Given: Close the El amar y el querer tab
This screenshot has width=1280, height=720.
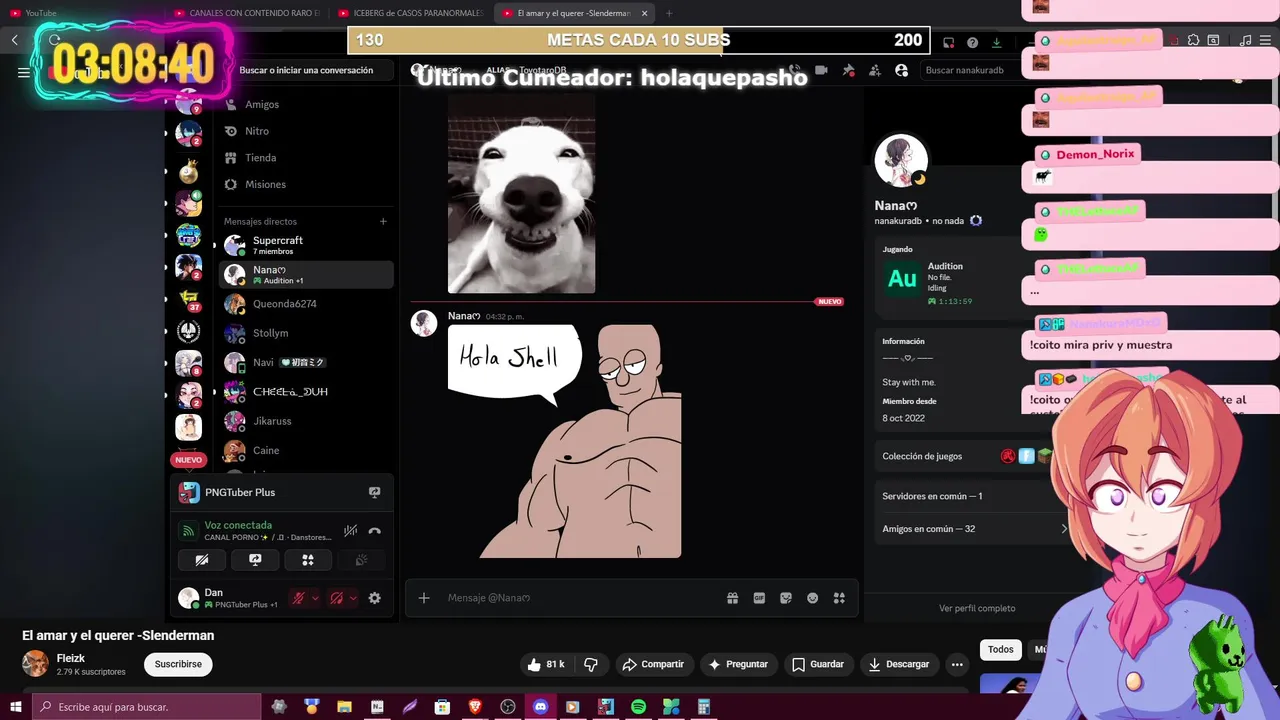Looking at the screenshot, I should (644, 13).
